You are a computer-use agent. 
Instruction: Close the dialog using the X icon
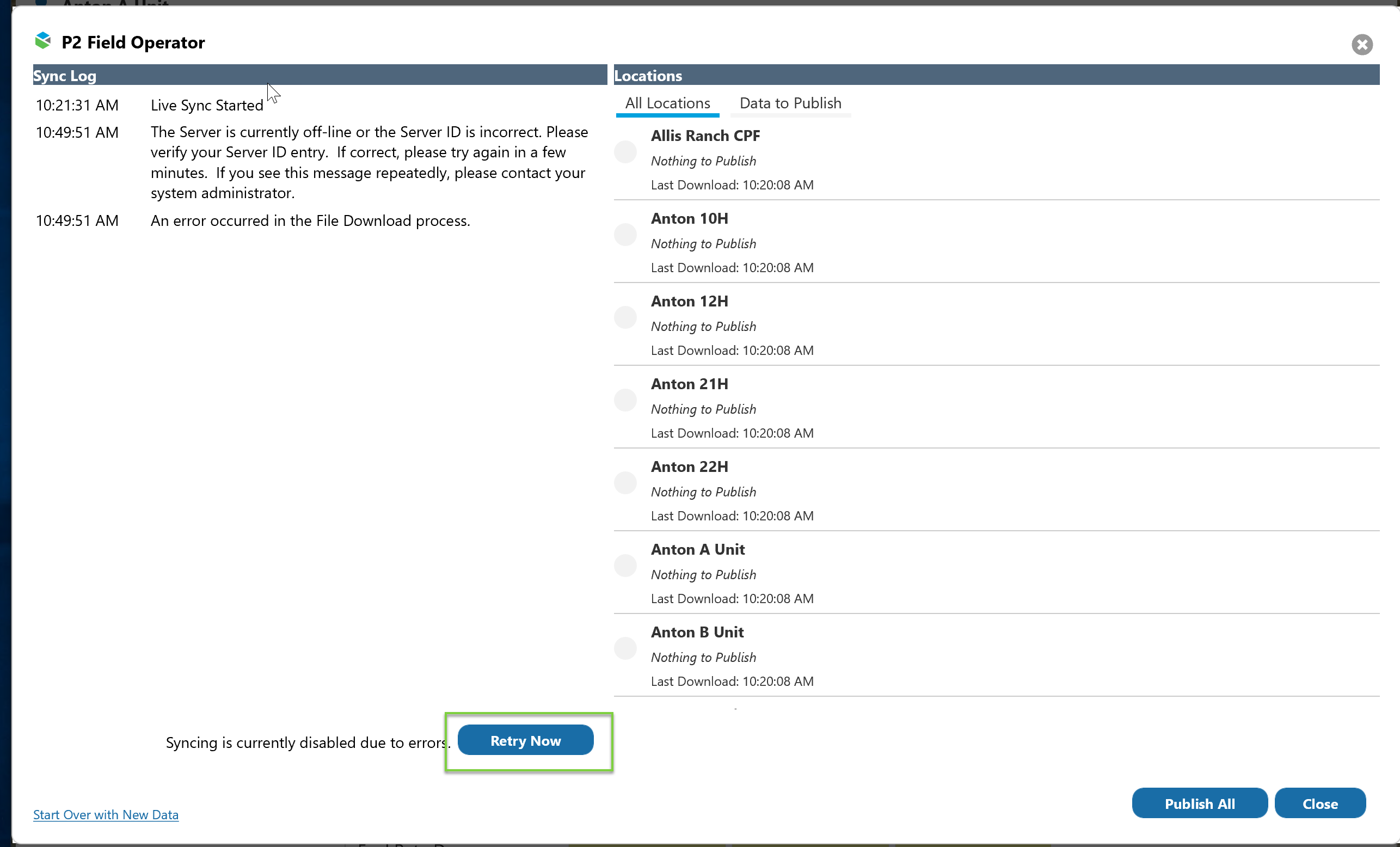pyautogui.click(x=1361, y=44)
